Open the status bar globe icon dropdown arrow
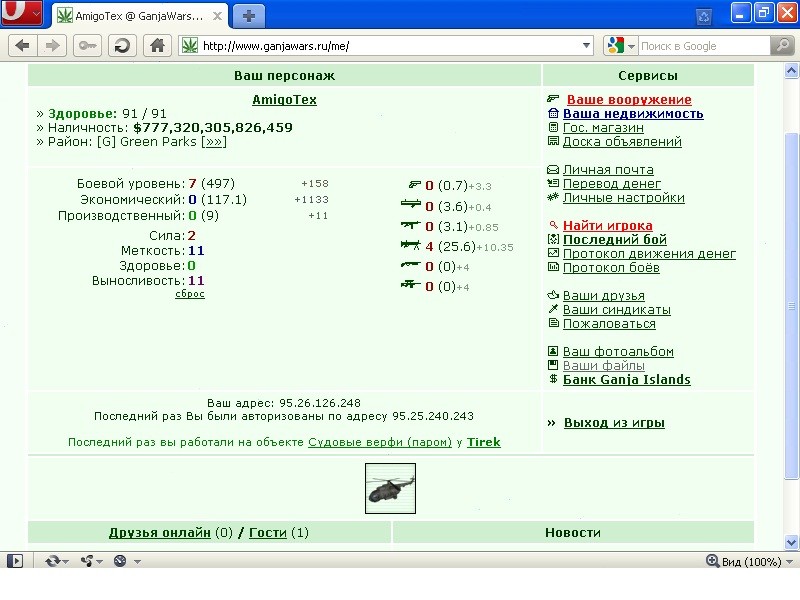Viewport: 800px width, 600px height. [x=137, y=562]
